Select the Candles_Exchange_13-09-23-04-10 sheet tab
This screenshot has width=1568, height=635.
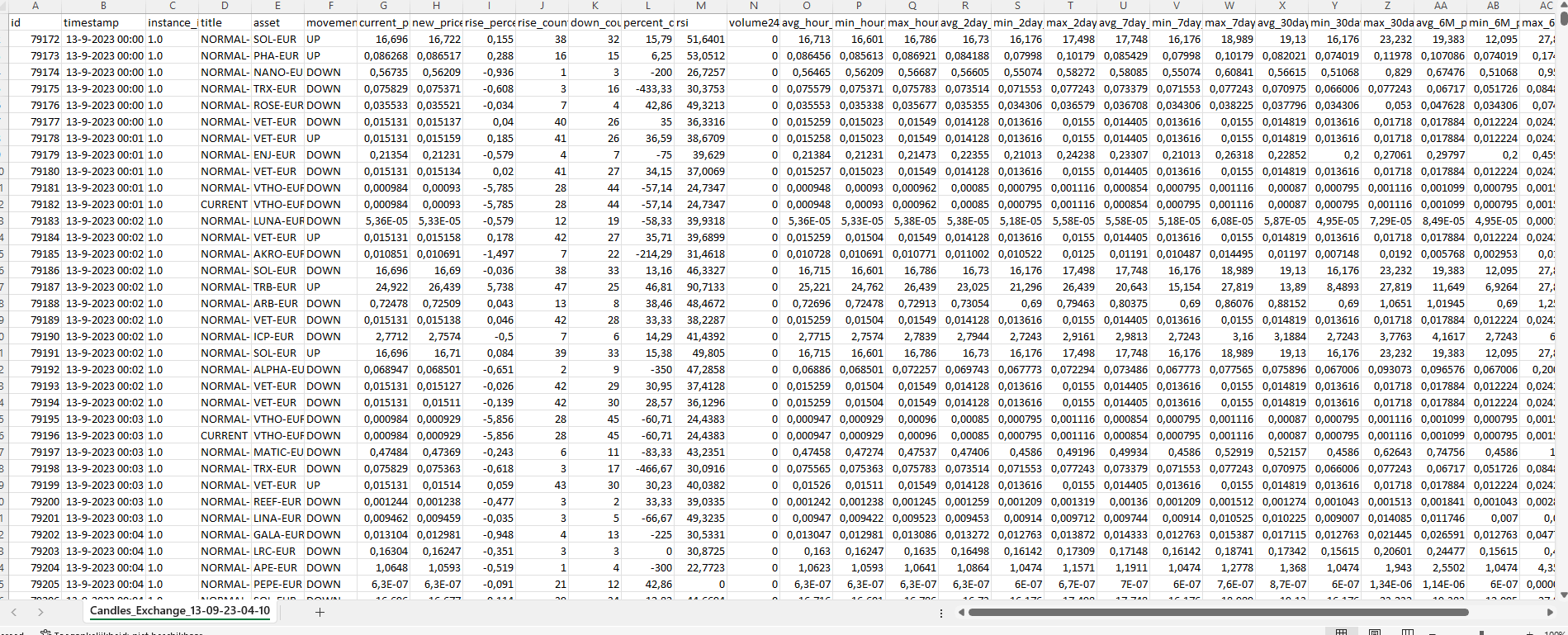pos(179,611)
